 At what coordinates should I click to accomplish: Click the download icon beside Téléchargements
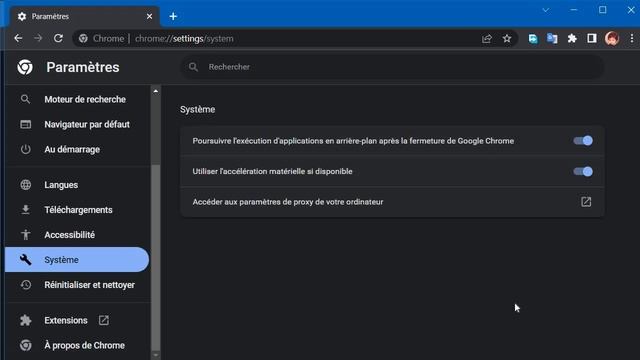pos(25,210)
